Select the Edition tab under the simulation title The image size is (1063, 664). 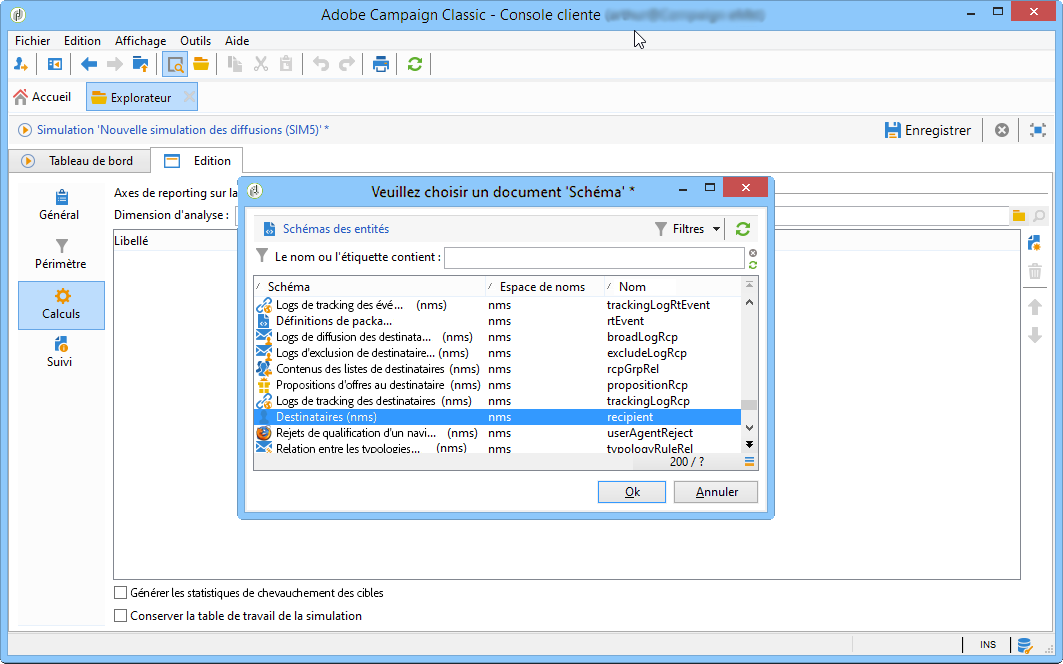[197, 161]
